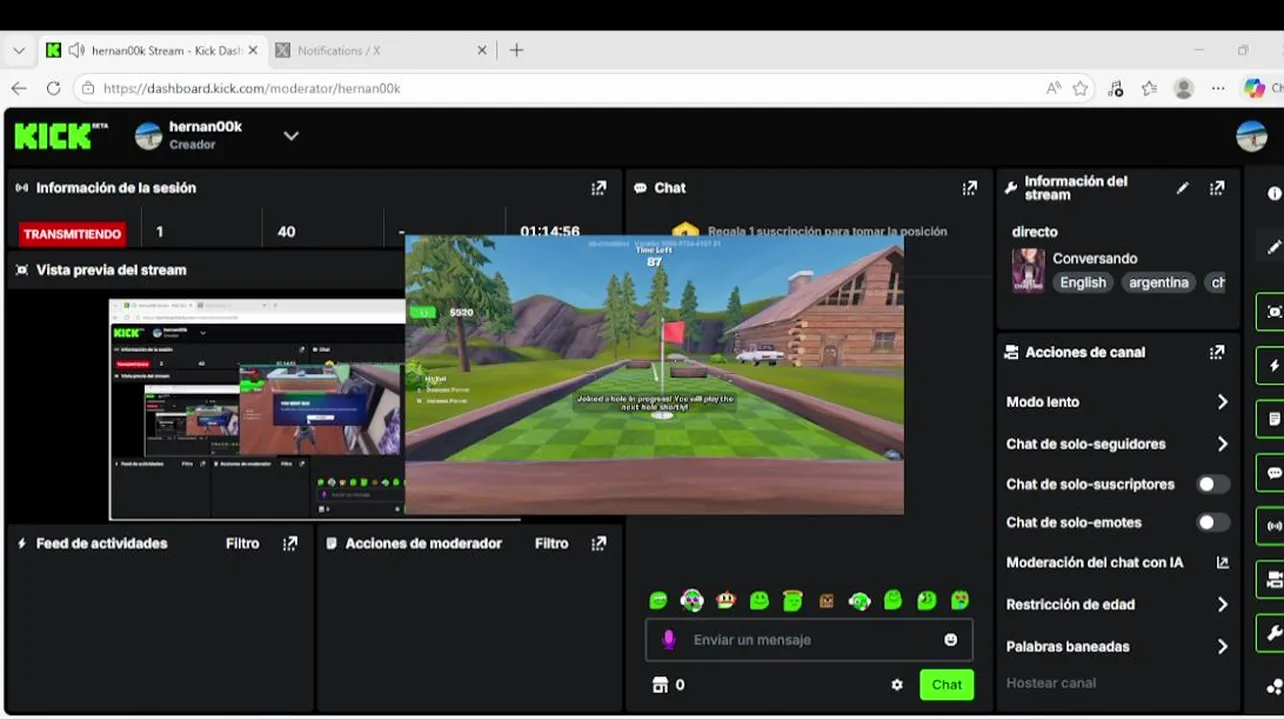This screenshot has width=1284, height=720.
Task: Toggle Chat de solo-emotes switch
Action: pyautogui.click(x=1213, y=522)
